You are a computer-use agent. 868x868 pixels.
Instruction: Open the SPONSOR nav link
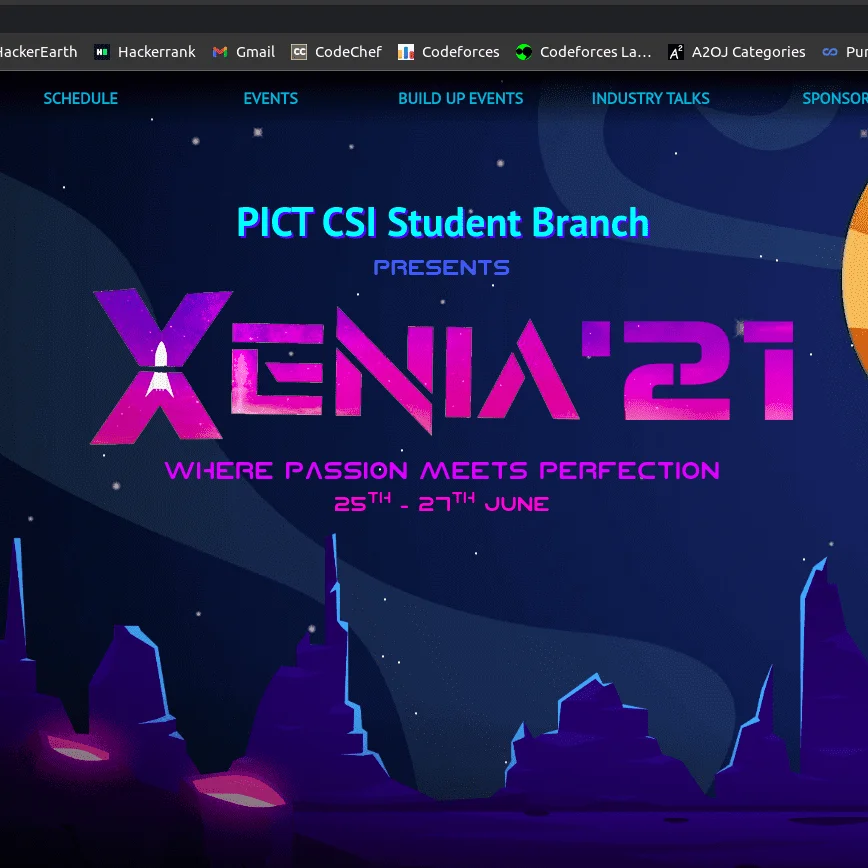(x=834, y=98)
